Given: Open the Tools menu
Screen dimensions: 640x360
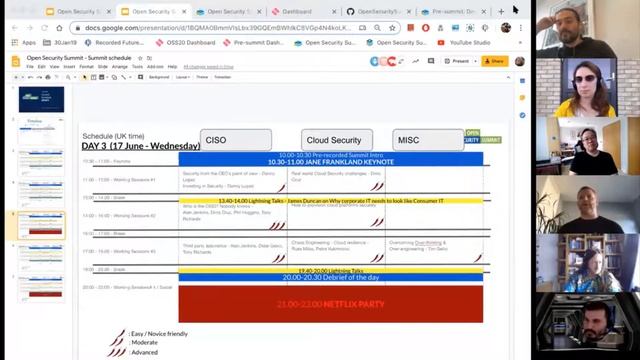Looking at the screenshot, I should (x=137, y=67).
